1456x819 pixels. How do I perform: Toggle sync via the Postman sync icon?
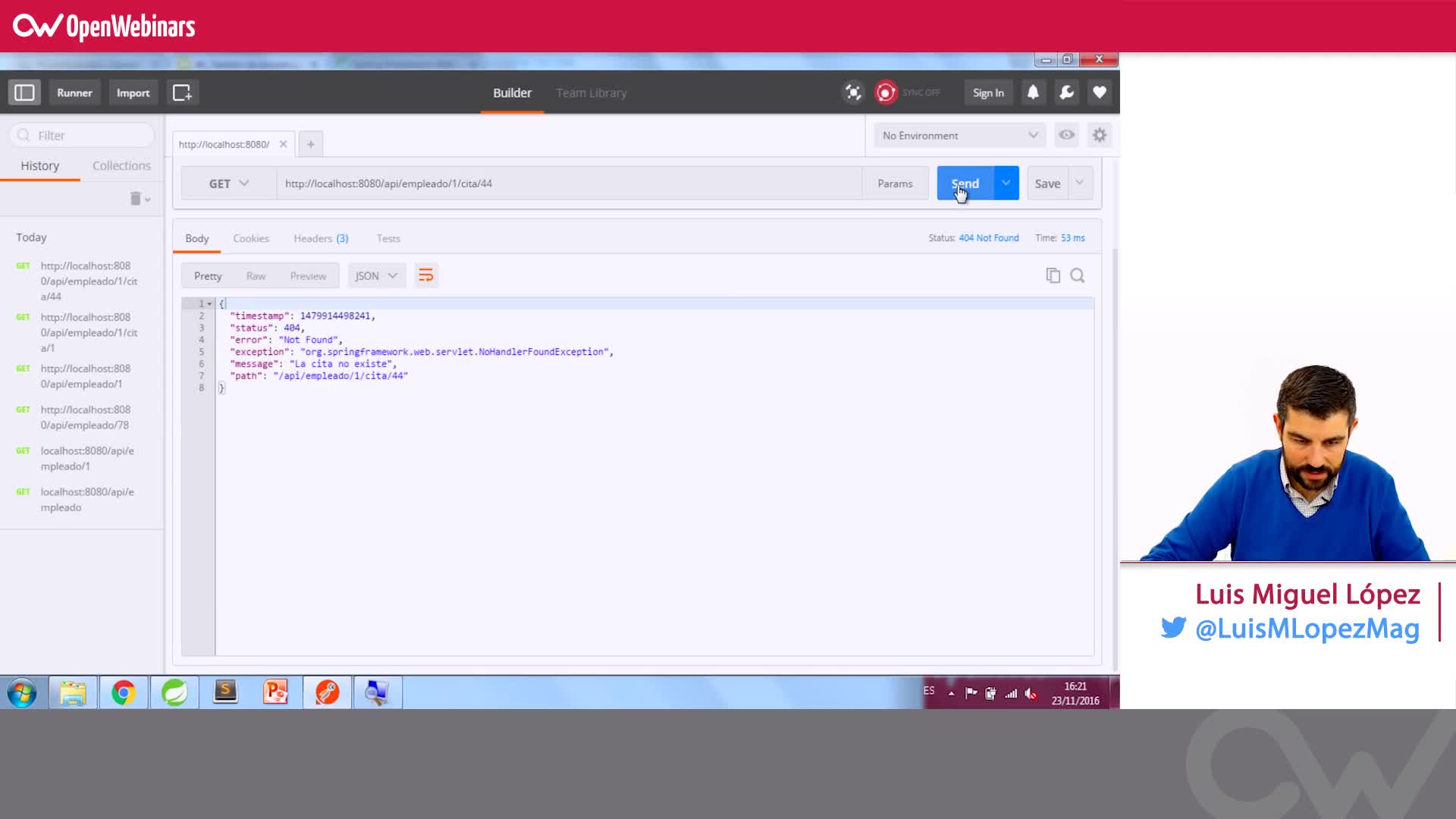[886, 92]
